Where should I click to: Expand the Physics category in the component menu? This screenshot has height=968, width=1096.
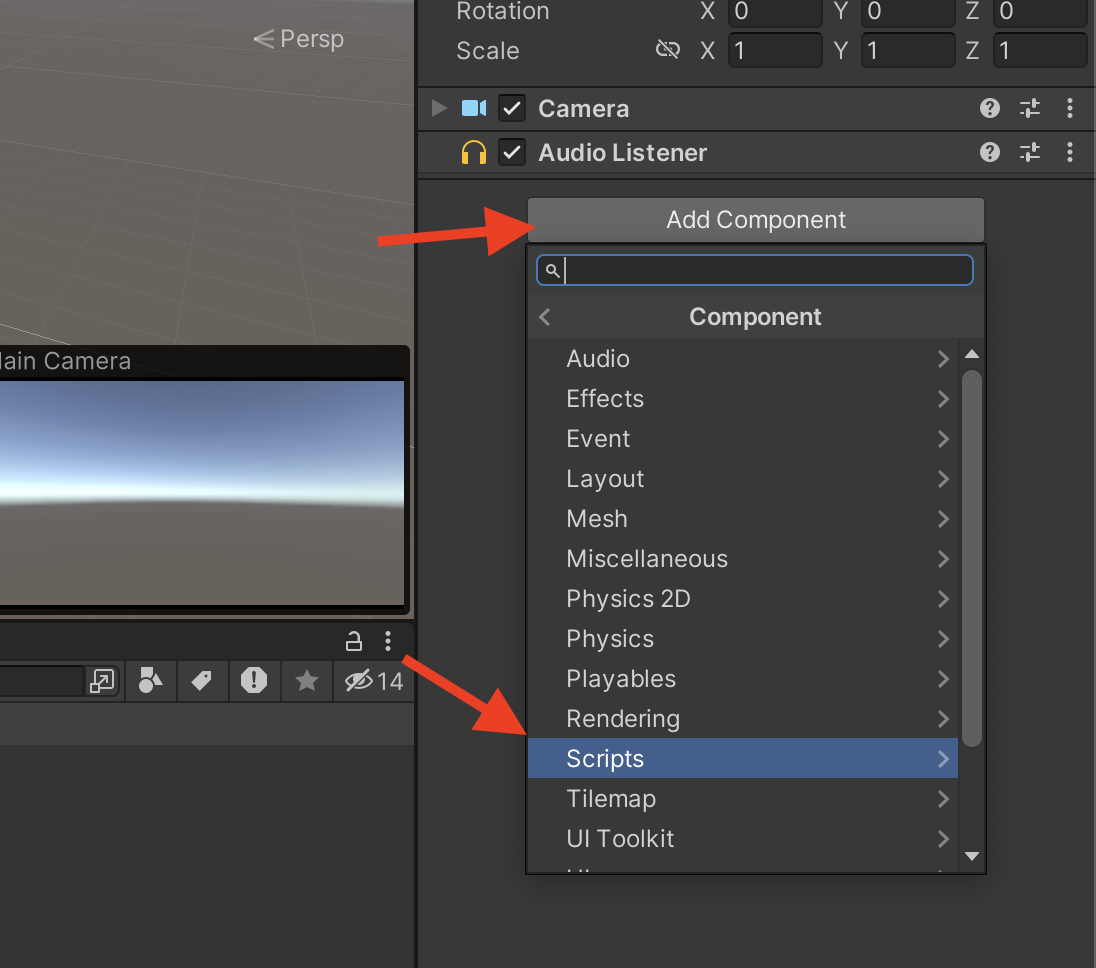609,638
